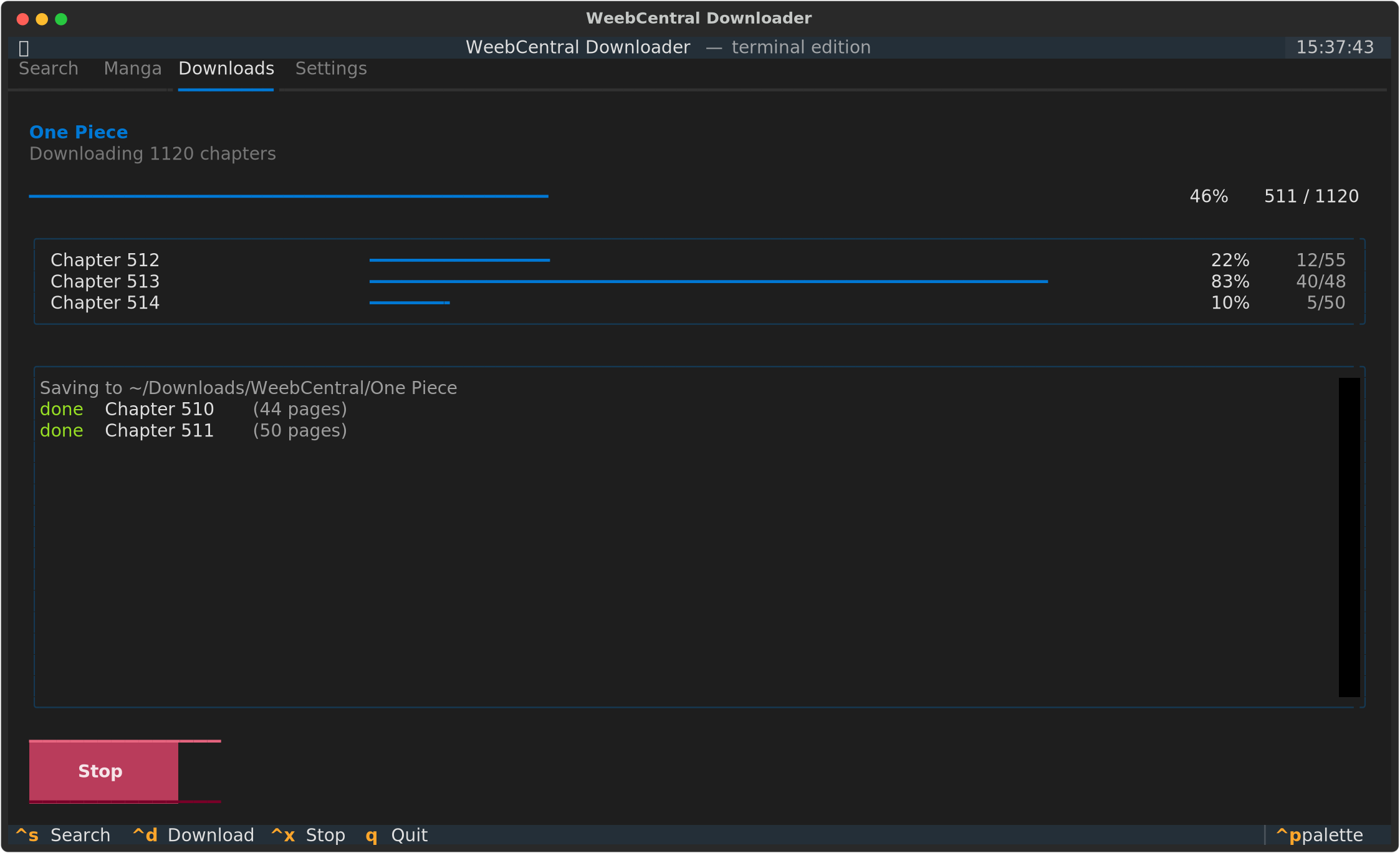The height and width of the screenshot is (853, 1400).
Task: Click the red Stop button
Action: 103,771
